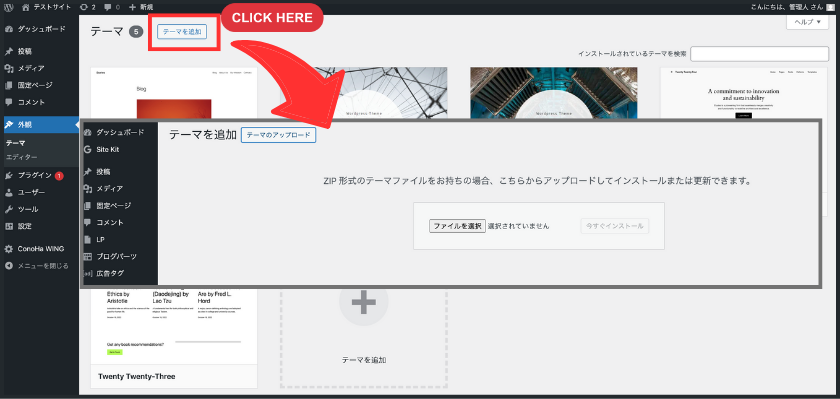Click the ブログパーツ icon in overlay sidebar
The width and height of the screenshot is (840, 399).
click(88, 257)
